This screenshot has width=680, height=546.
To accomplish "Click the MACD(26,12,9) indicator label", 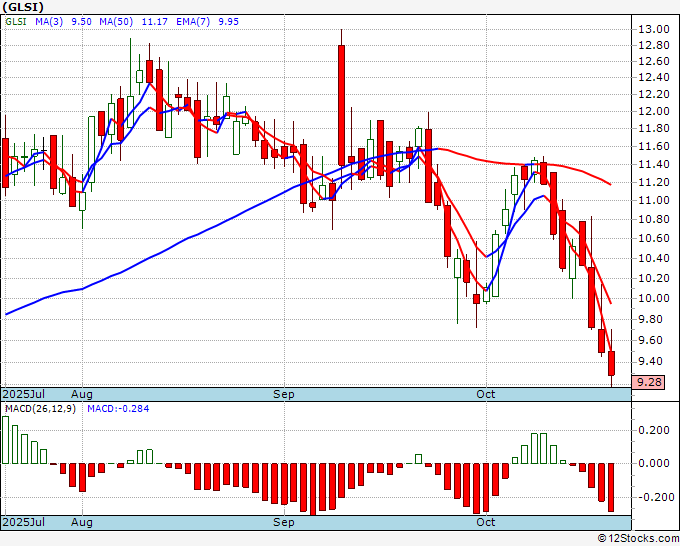I will pos(40,409).
